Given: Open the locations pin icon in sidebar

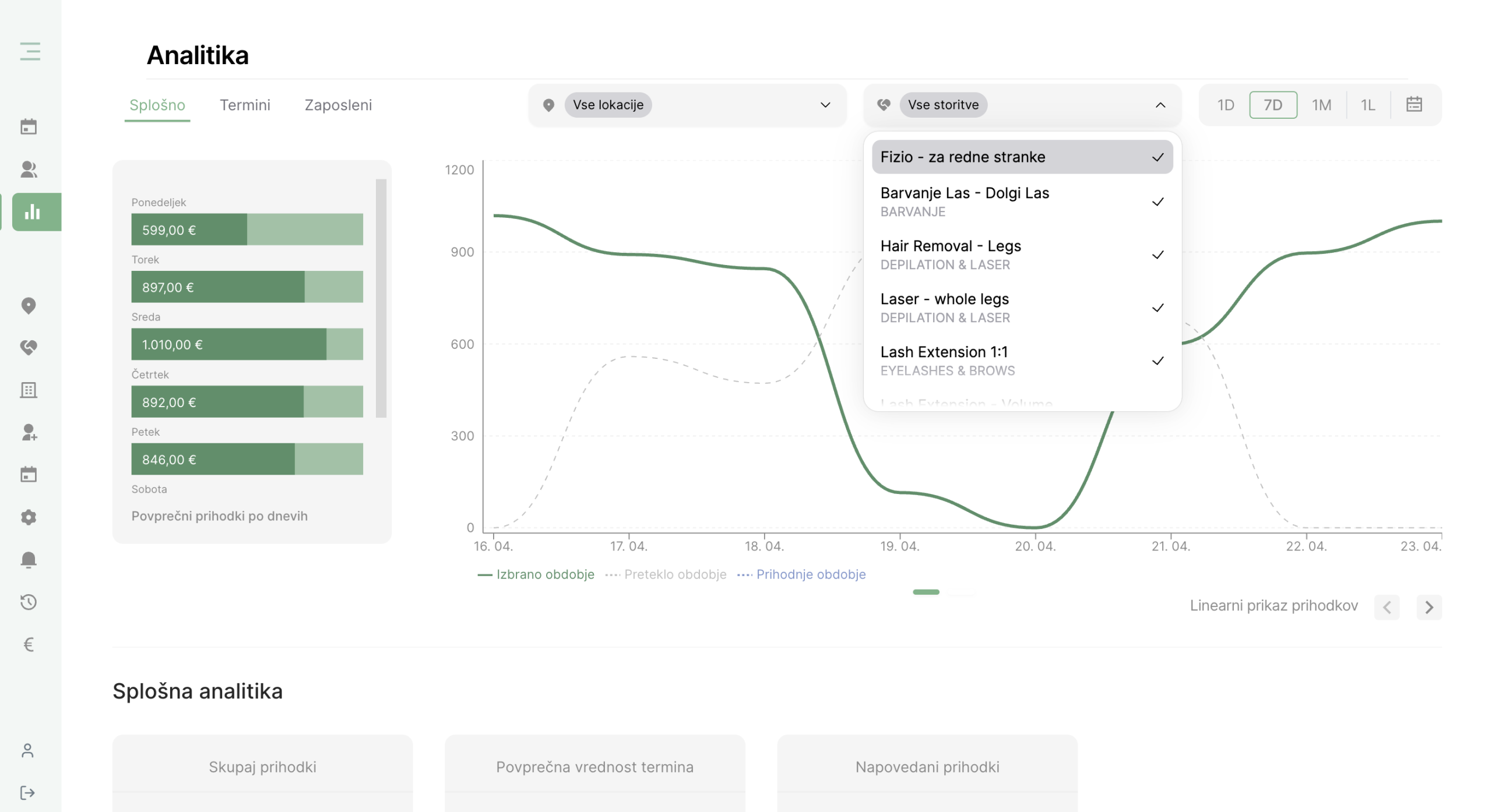Looking at the screenshot, I should coord(29,305).
